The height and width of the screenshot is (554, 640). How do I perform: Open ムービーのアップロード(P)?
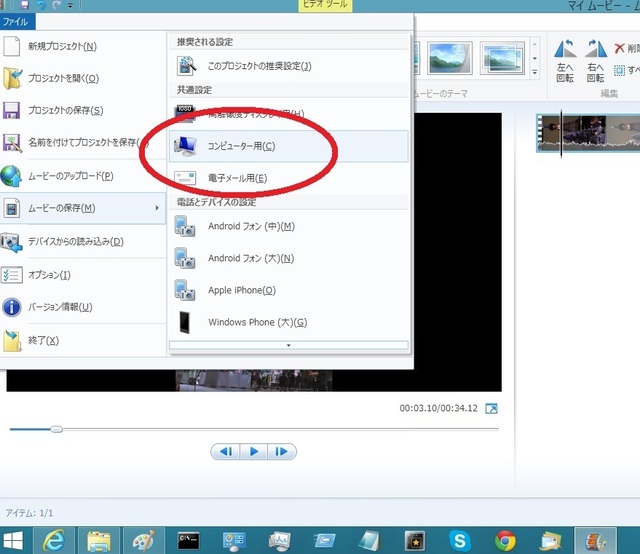tap(83, 176)
